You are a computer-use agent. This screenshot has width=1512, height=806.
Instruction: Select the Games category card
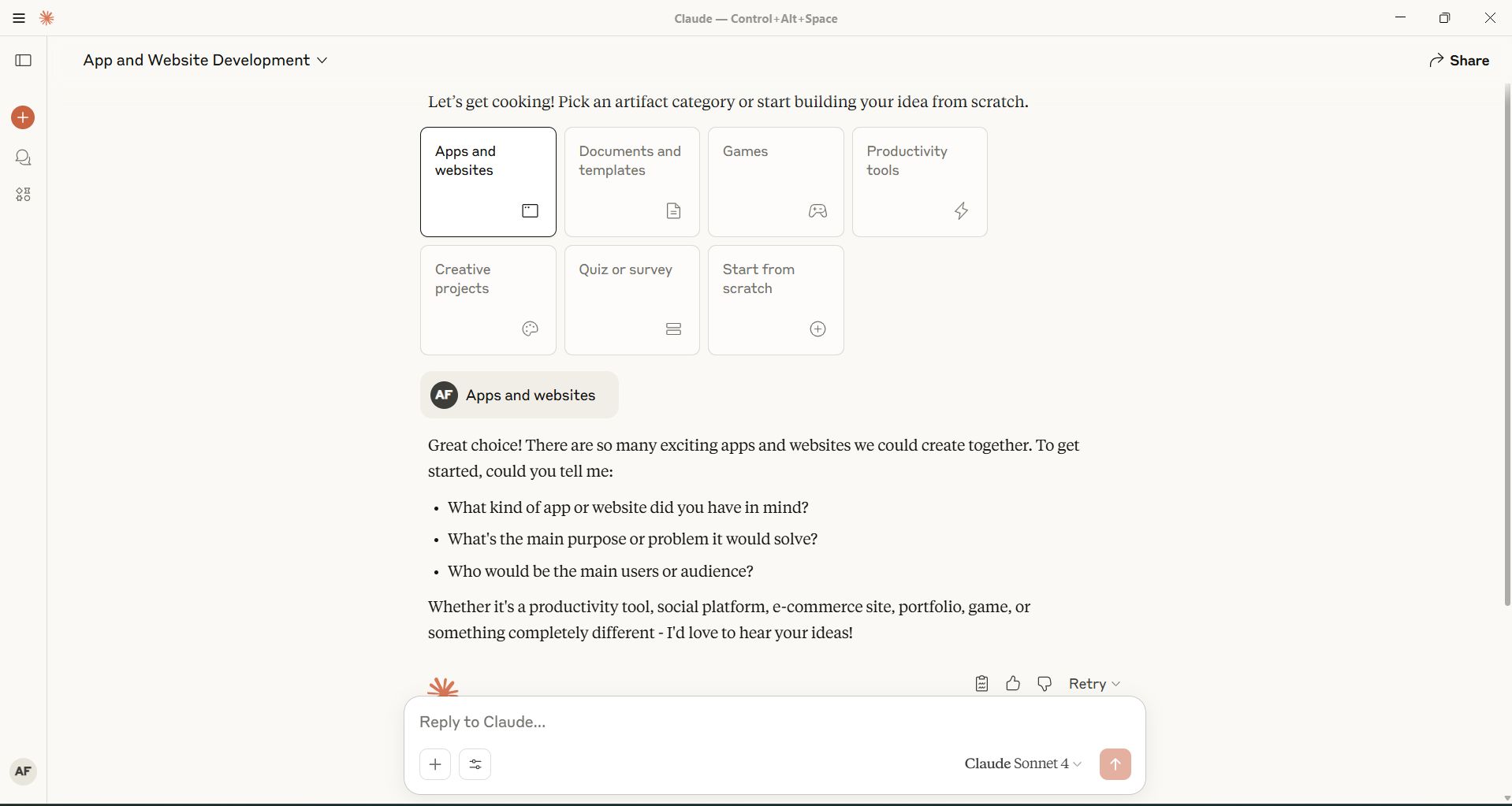[776, 182]
